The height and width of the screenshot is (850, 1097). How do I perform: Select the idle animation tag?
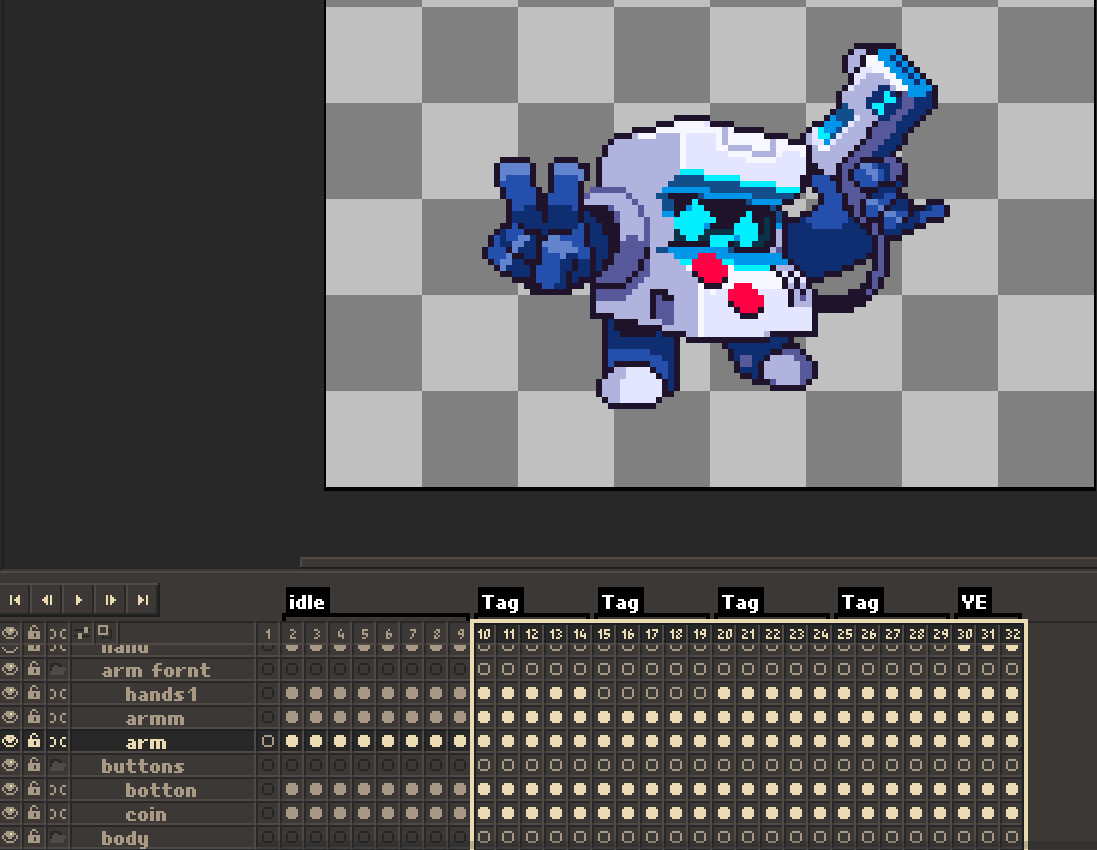pyautogui.click(x=306, y=602)
